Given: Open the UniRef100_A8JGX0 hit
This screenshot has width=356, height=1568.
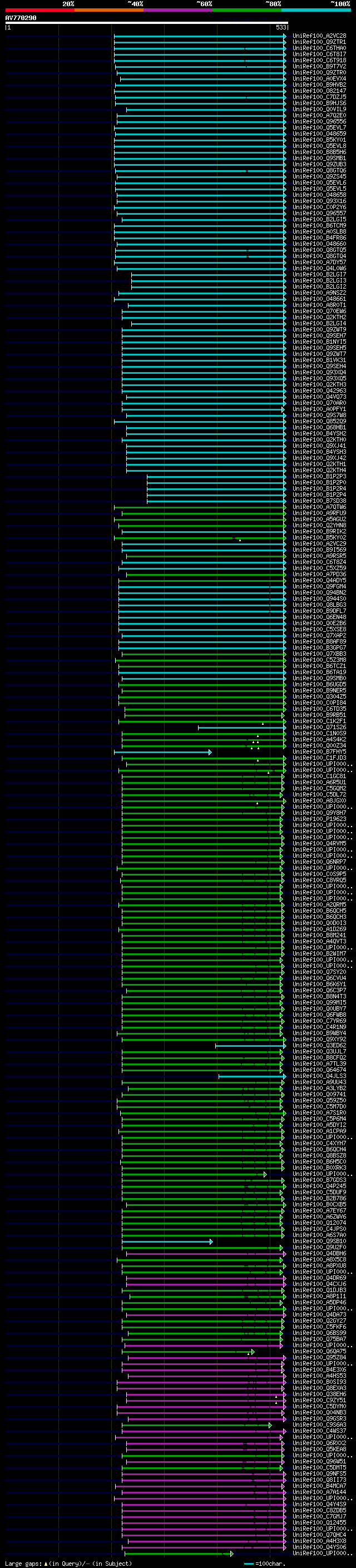Looking at the screenshot, I should 319,800.
